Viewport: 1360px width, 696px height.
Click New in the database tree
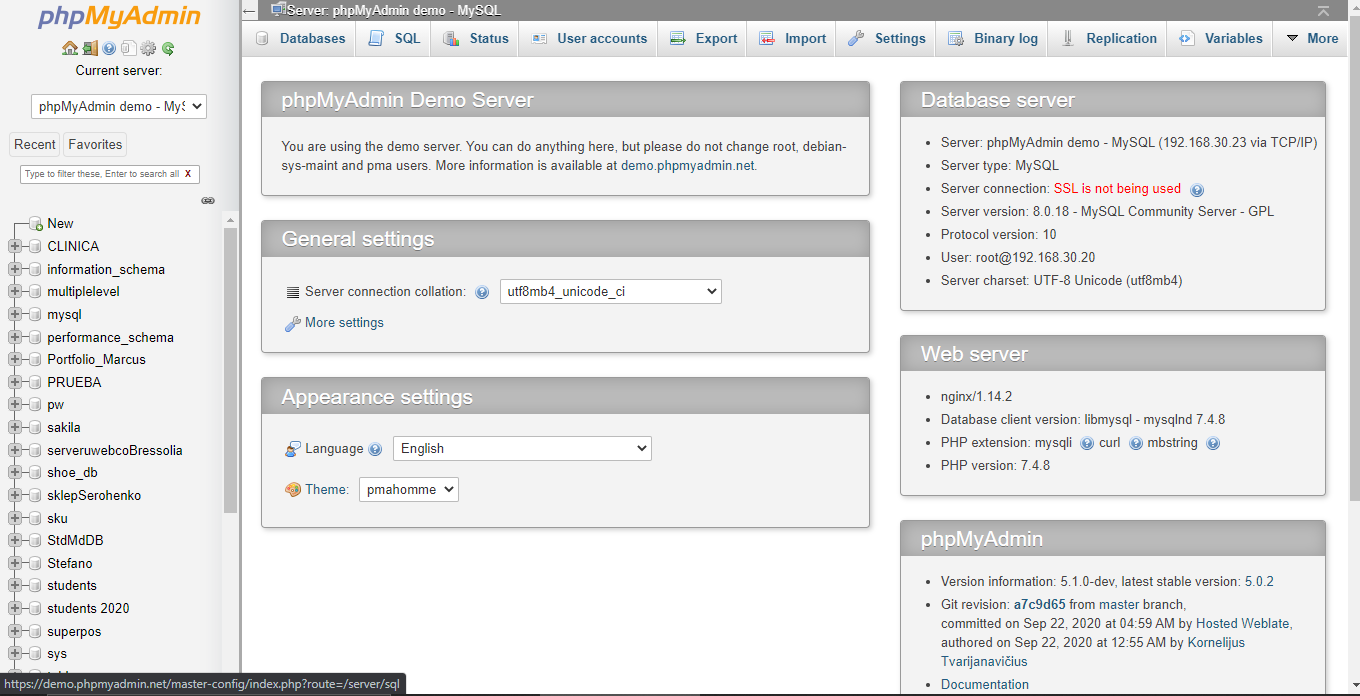pos(60,224)
